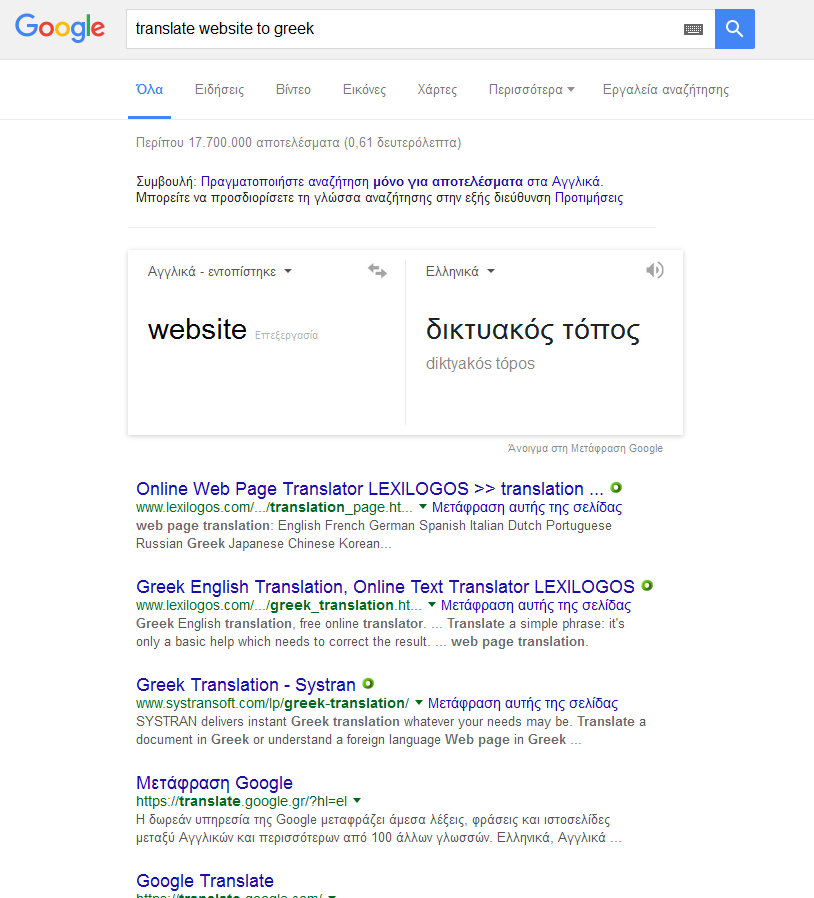814x898 pixels.
Task: Click Επεξεργασία to edit the word
Action: pyautogui.click(x=286, y=335)
